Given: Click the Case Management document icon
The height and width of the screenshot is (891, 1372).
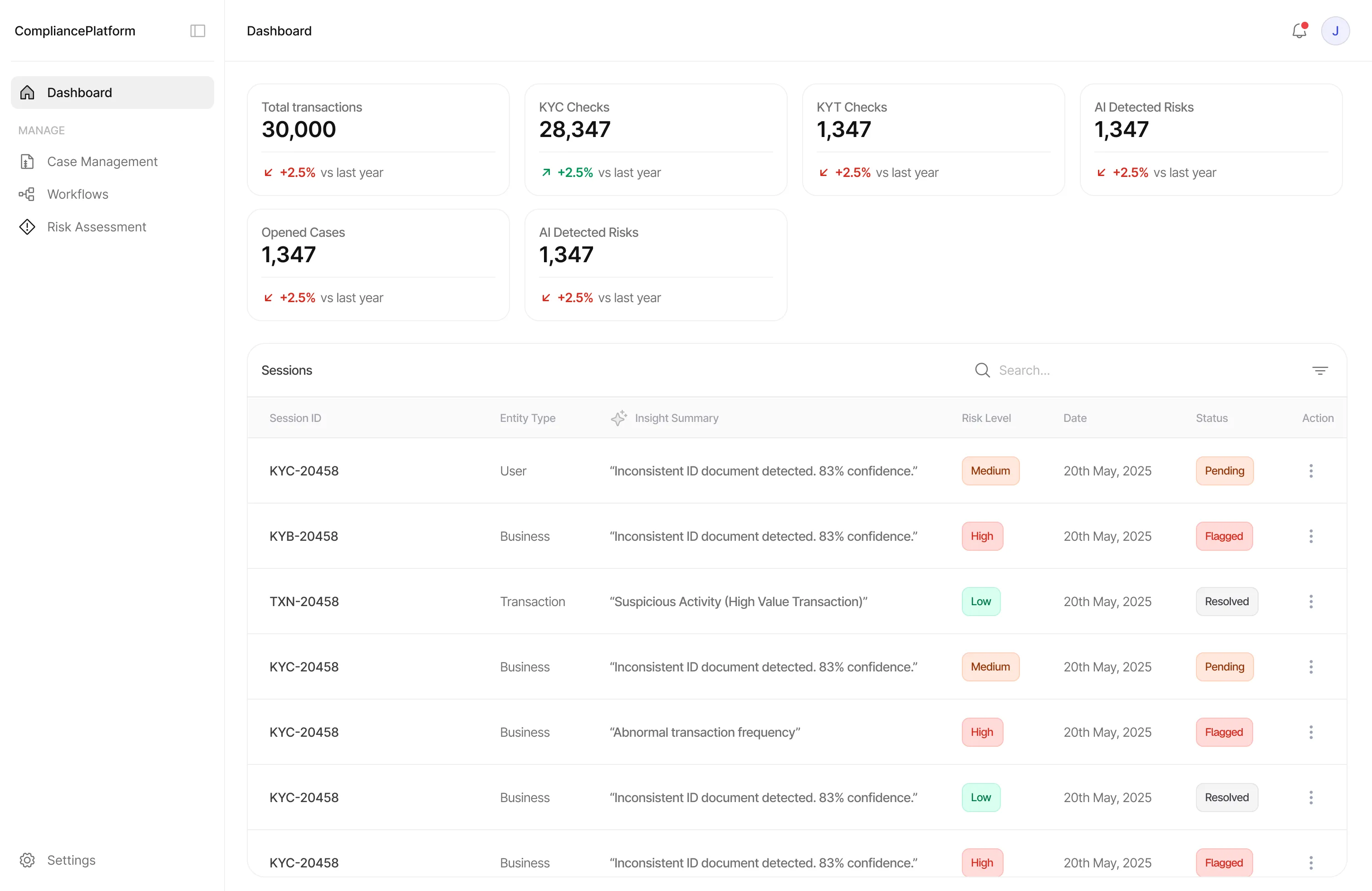Looking at the screenshot, I should pos(27,162).
